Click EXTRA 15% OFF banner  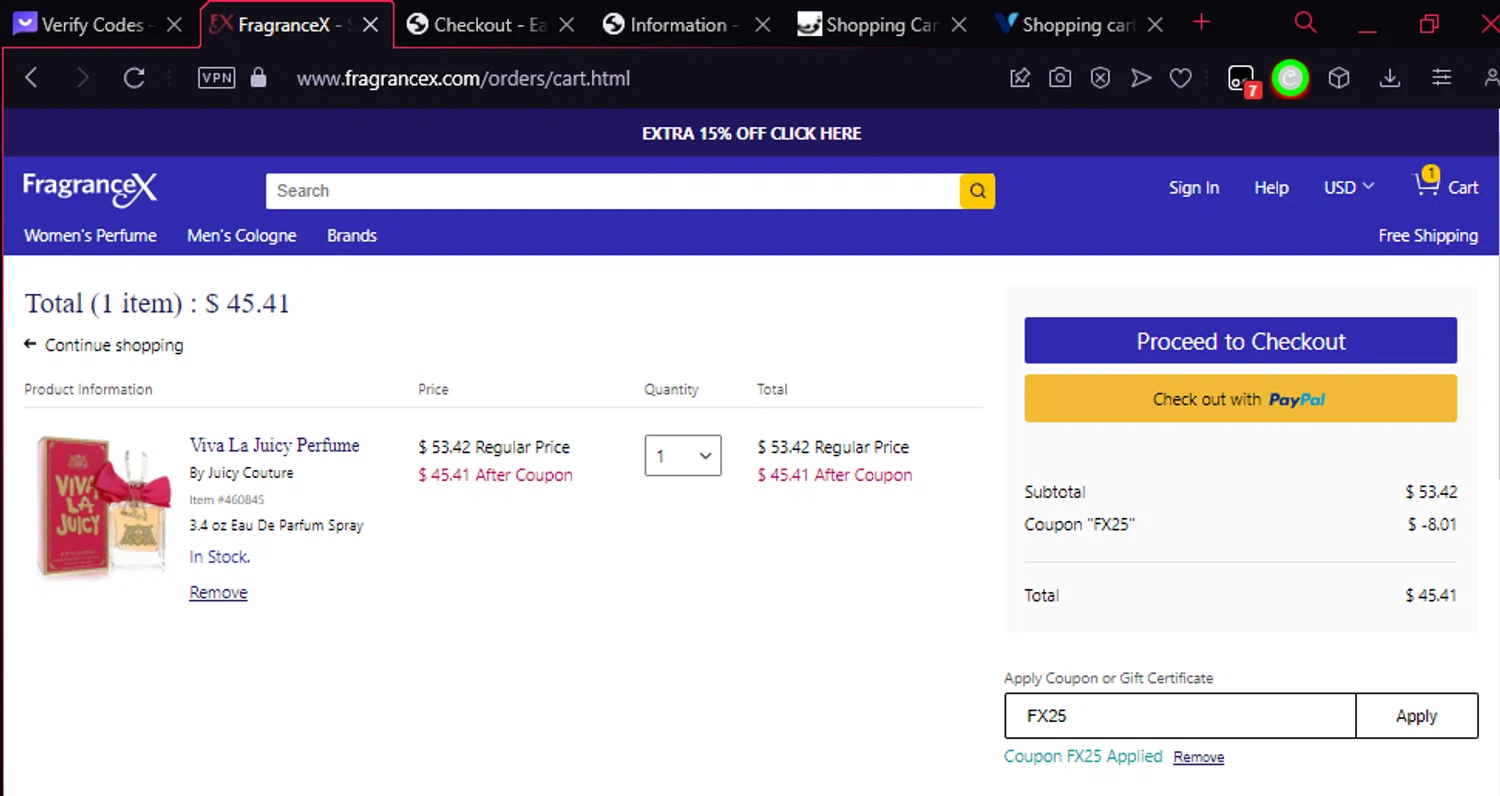click(x=751, y=133)
